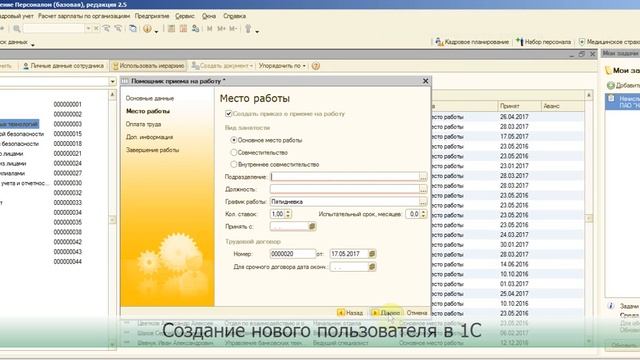
Task: Open Кадровый учет menu
Action: click(16, 16)
